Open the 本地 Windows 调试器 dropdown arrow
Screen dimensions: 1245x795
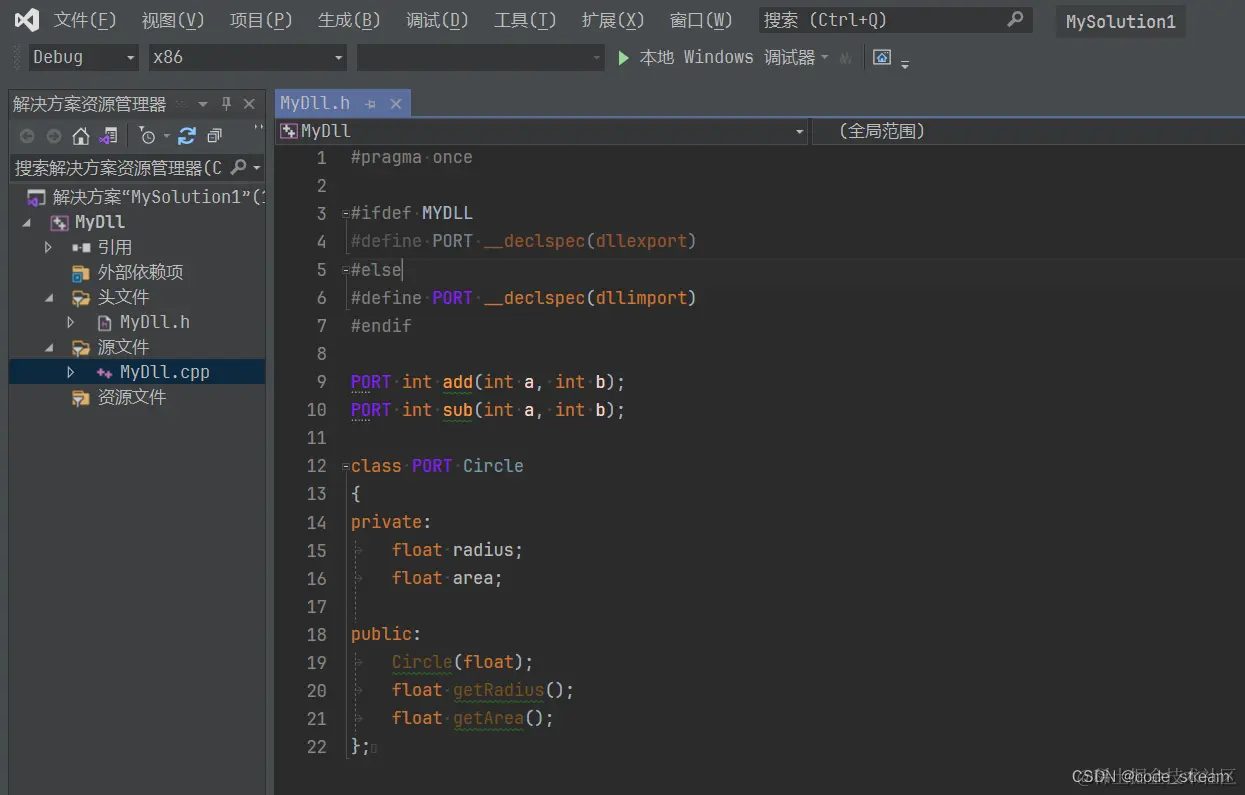click(x=825, y=58)
